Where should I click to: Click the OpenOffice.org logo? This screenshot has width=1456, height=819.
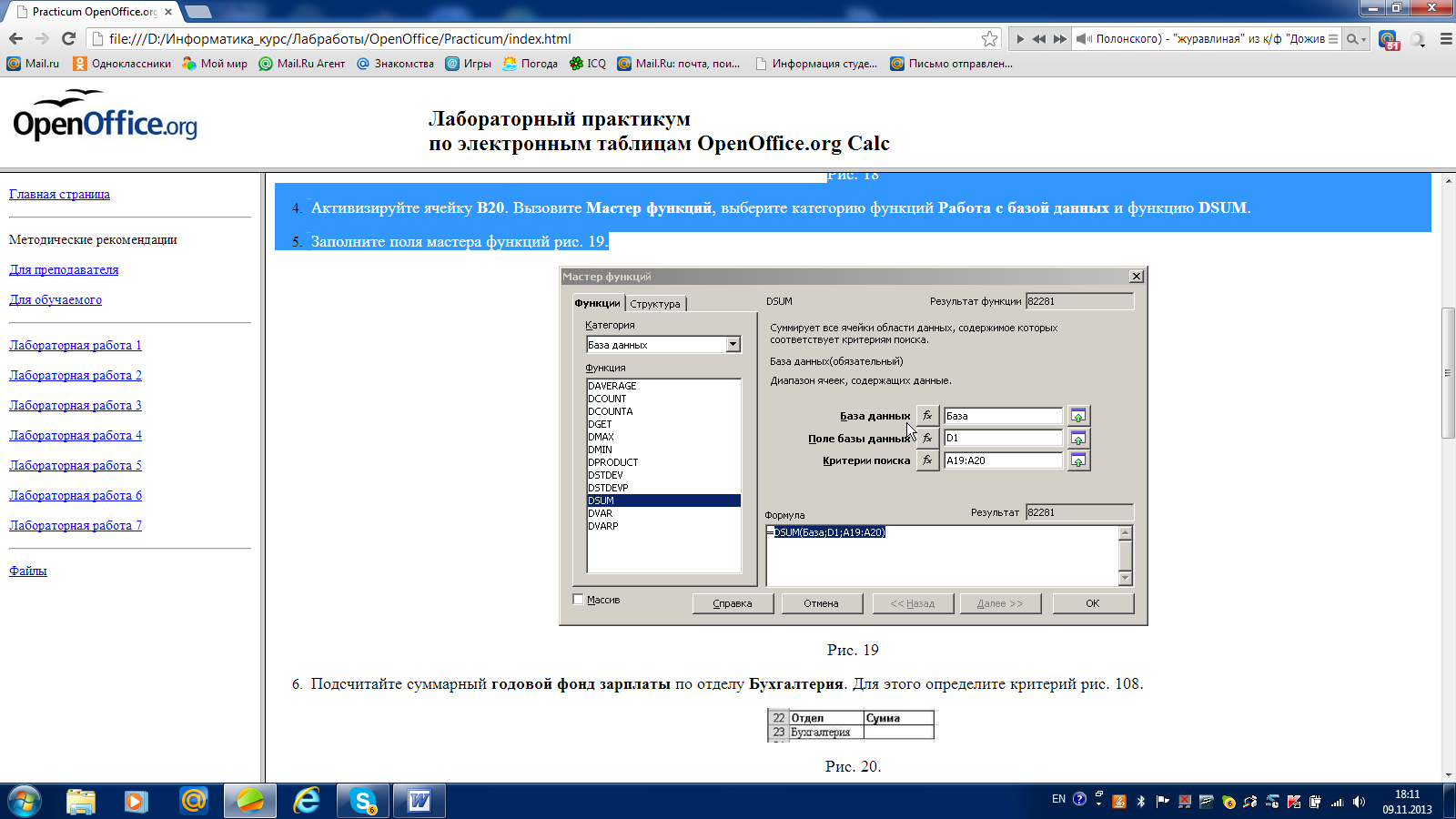pyautogui.click(x=105, y=116)
